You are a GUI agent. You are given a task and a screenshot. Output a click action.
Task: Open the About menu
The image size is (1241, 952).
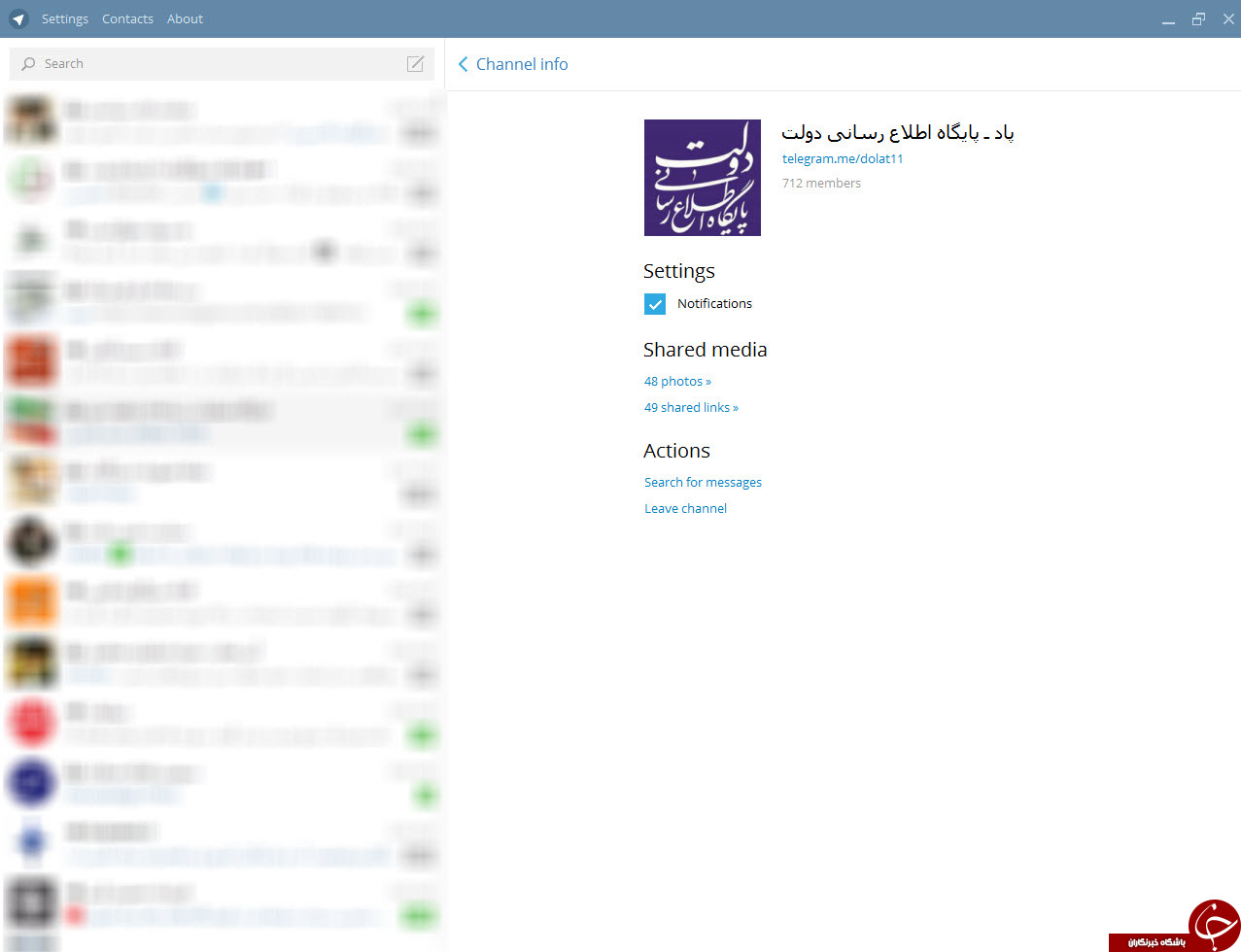click(x=185, y=18)
